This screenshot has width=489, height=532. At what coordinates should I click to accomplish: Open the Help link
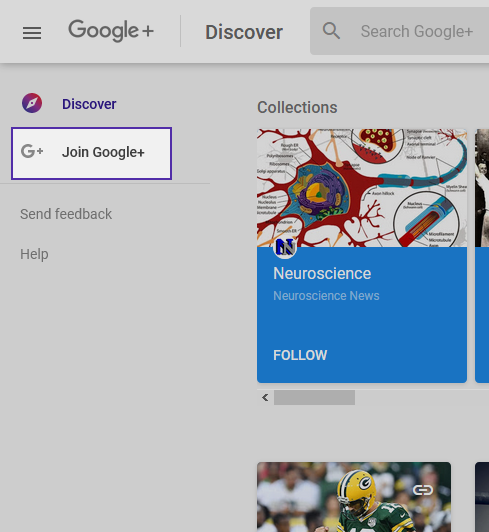pyautogui.click(x=34, y=254)
